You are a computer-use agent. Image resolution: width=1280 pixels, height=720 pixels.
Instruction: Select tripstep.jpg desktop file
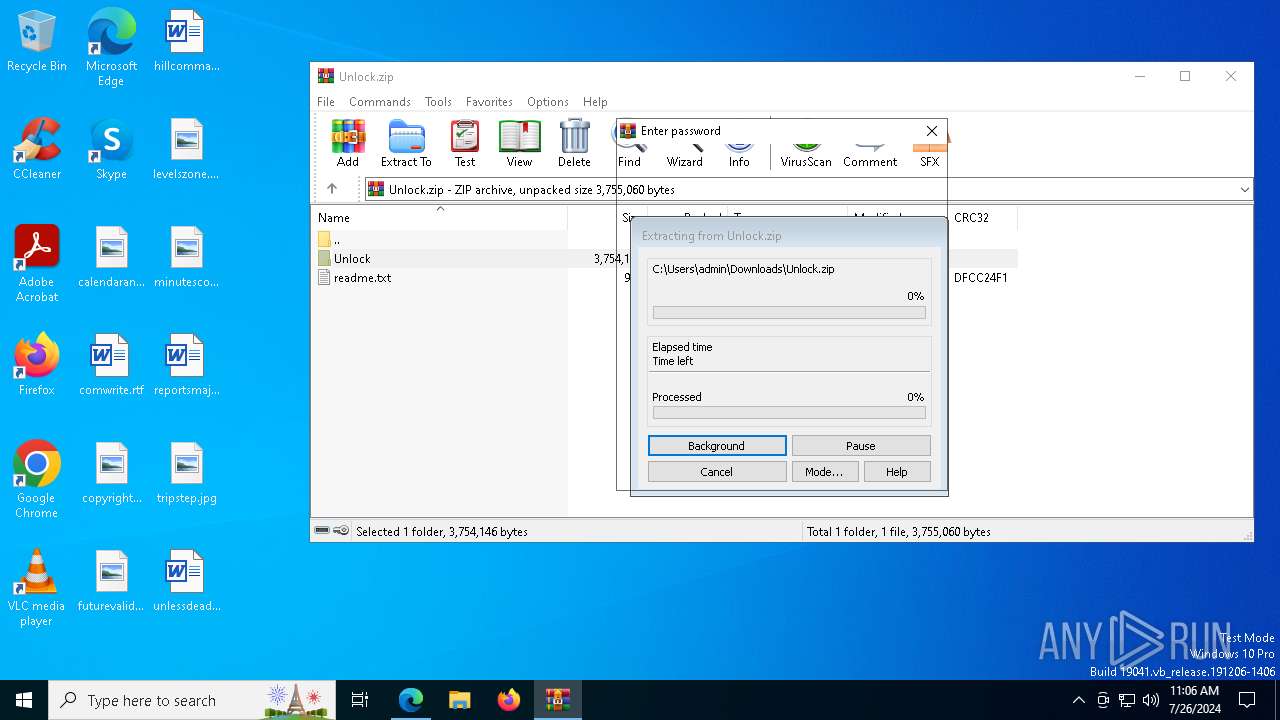186,474
